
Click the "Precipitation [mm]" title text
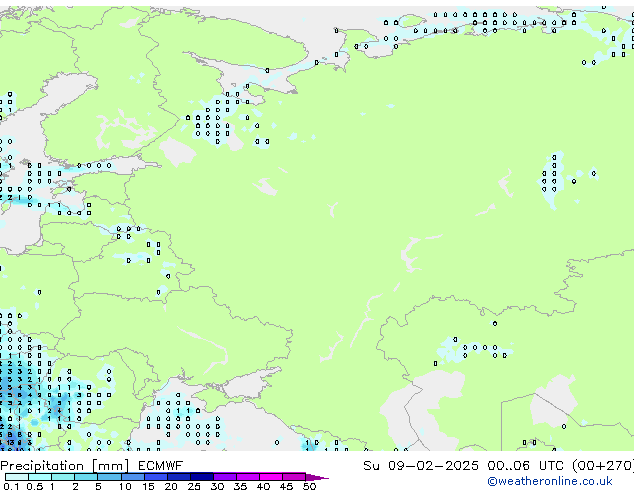pyautogui.click(x=62, y=465)
